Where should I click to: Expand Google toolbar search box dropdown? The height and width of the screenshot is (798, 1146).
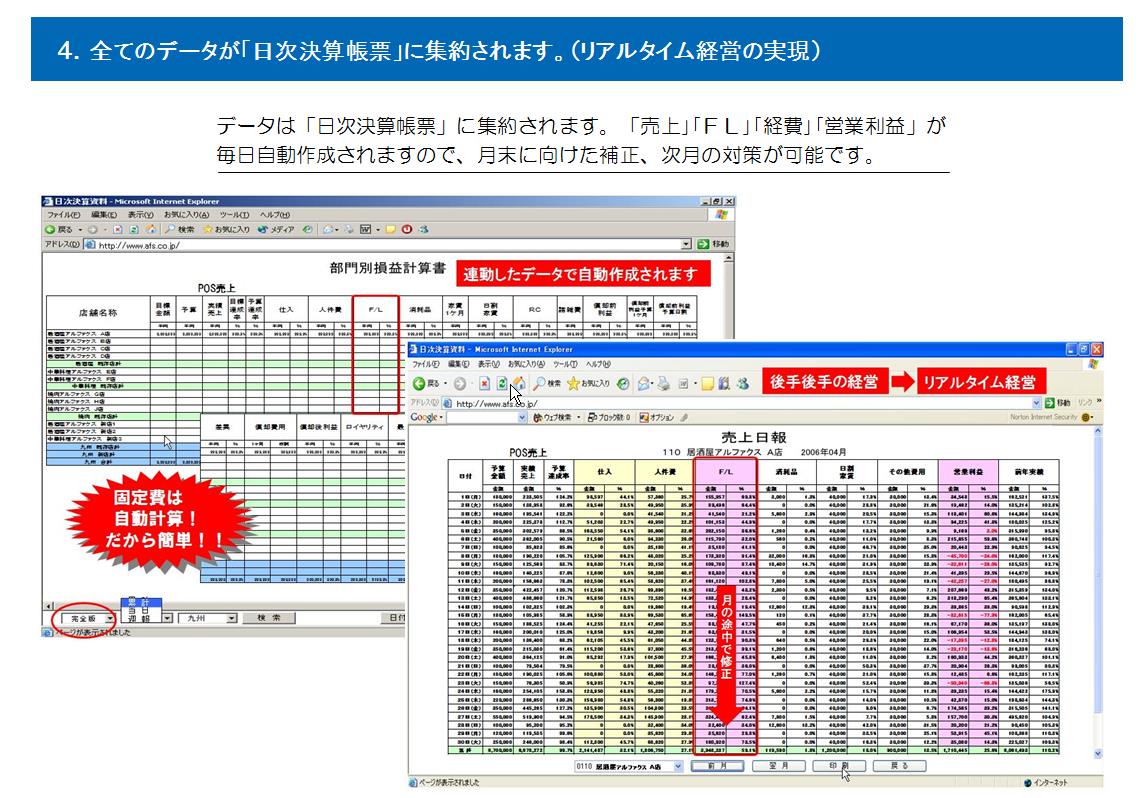pos(522,417)
